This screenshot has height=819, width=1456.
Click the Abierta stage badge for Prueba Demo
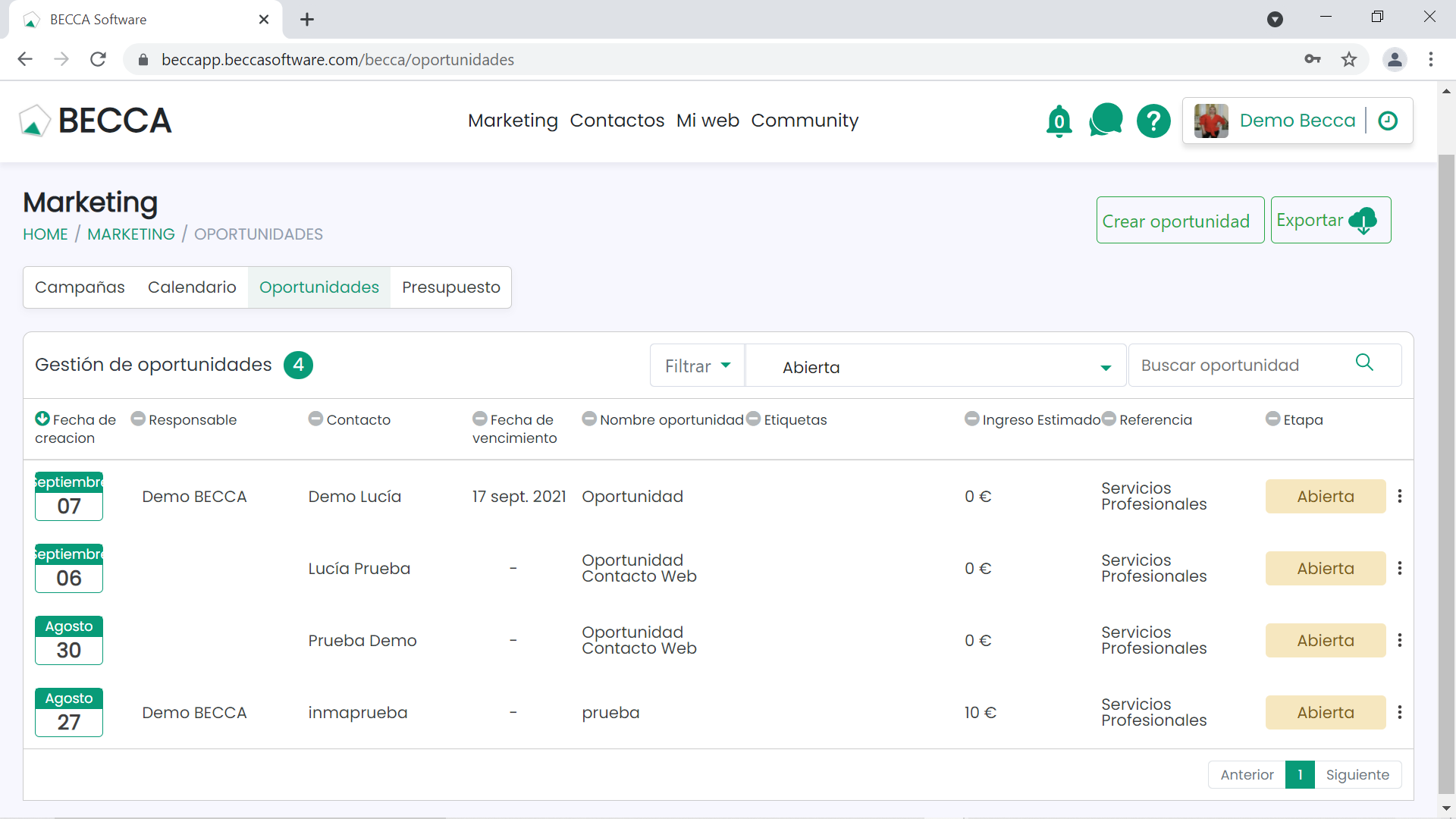coord(1325,641)
